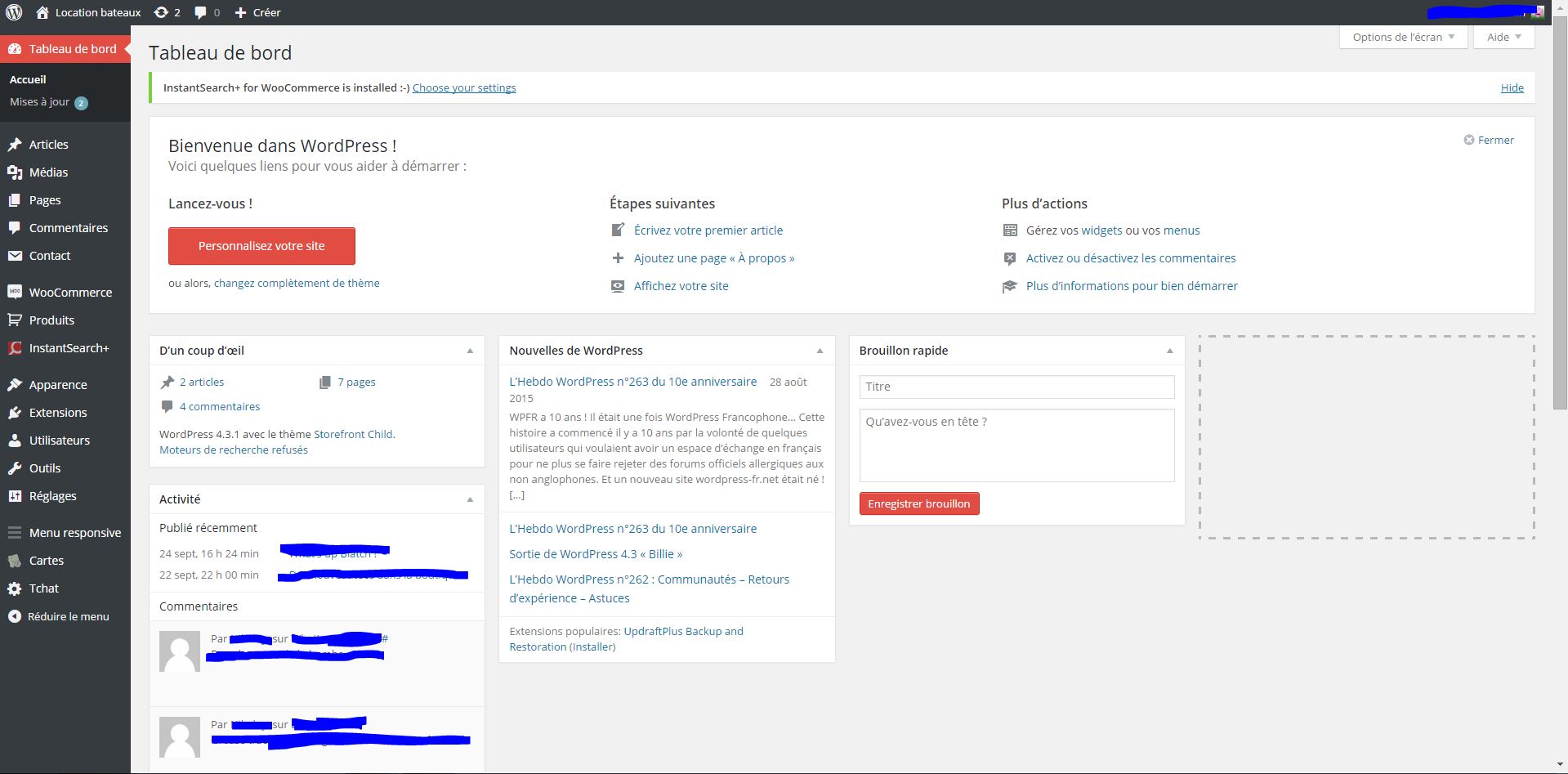Open Extensions plugins menu
Image resolution: width=1568 pixels, height=774 pixels.
point(57,413)
